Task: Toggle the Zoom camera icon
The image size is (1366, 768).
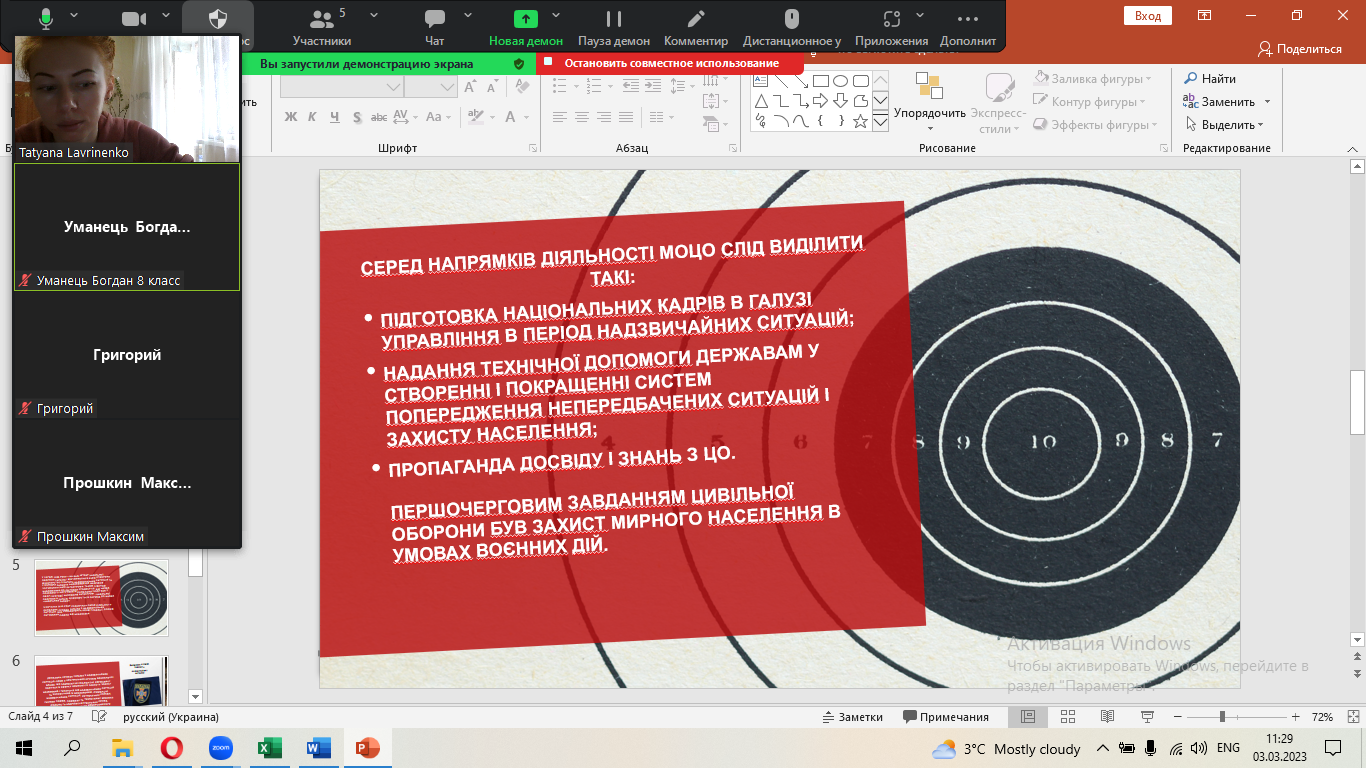Action: 134,19
